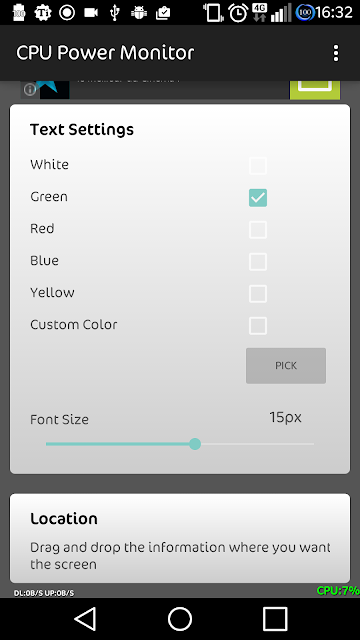Tap the alarm clock status icon
This screenshot has width=360, height=640.
[x=238, y=13]
